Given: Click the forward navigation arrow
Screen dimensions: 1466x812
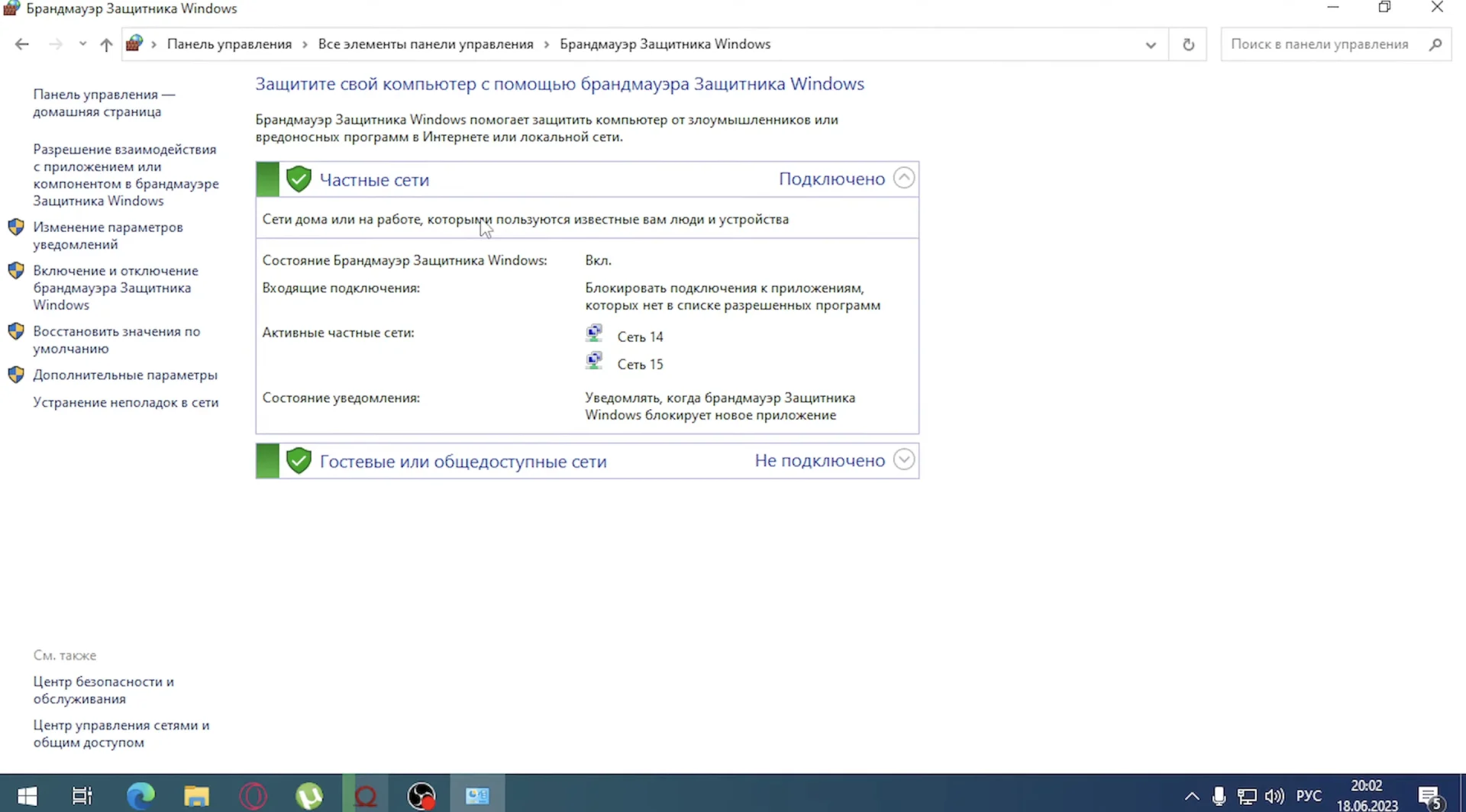Looking at the screenshot, I should [55, 44].
